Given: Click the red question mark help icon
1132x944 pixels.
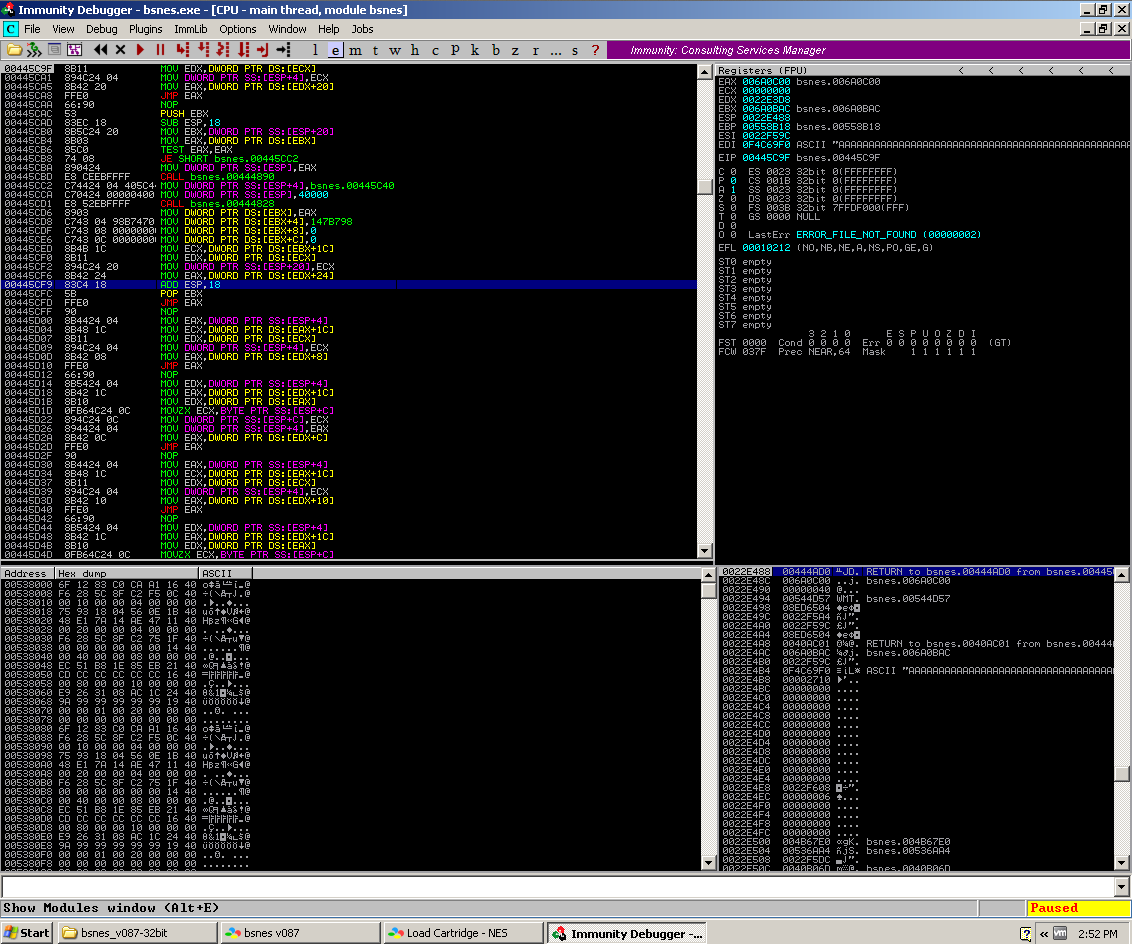Looking at the screenshot, I should click(x=595, y=50).
